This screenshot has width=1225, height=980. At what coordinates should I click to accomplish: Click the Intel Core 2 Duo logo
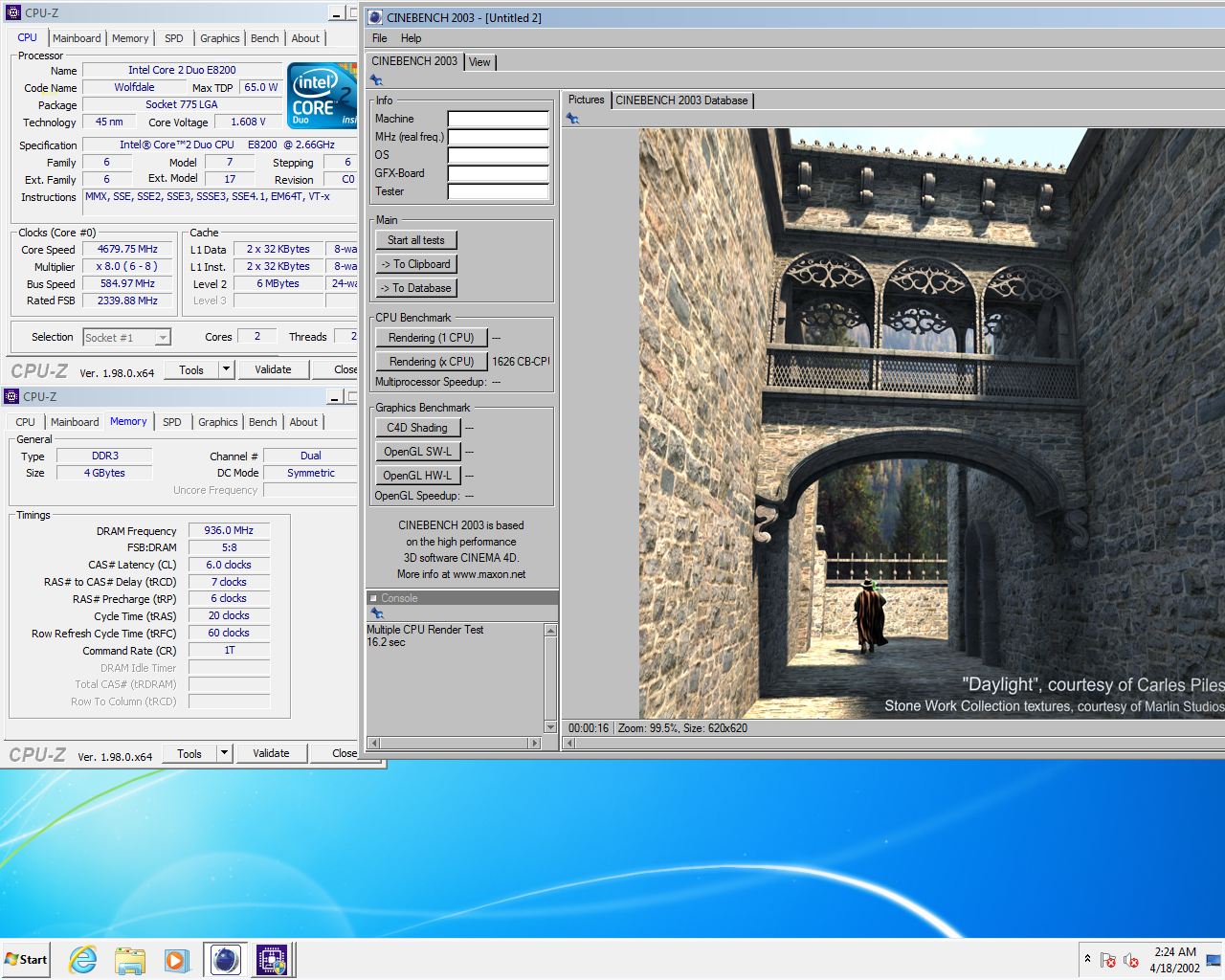click(x=323, y=96)
